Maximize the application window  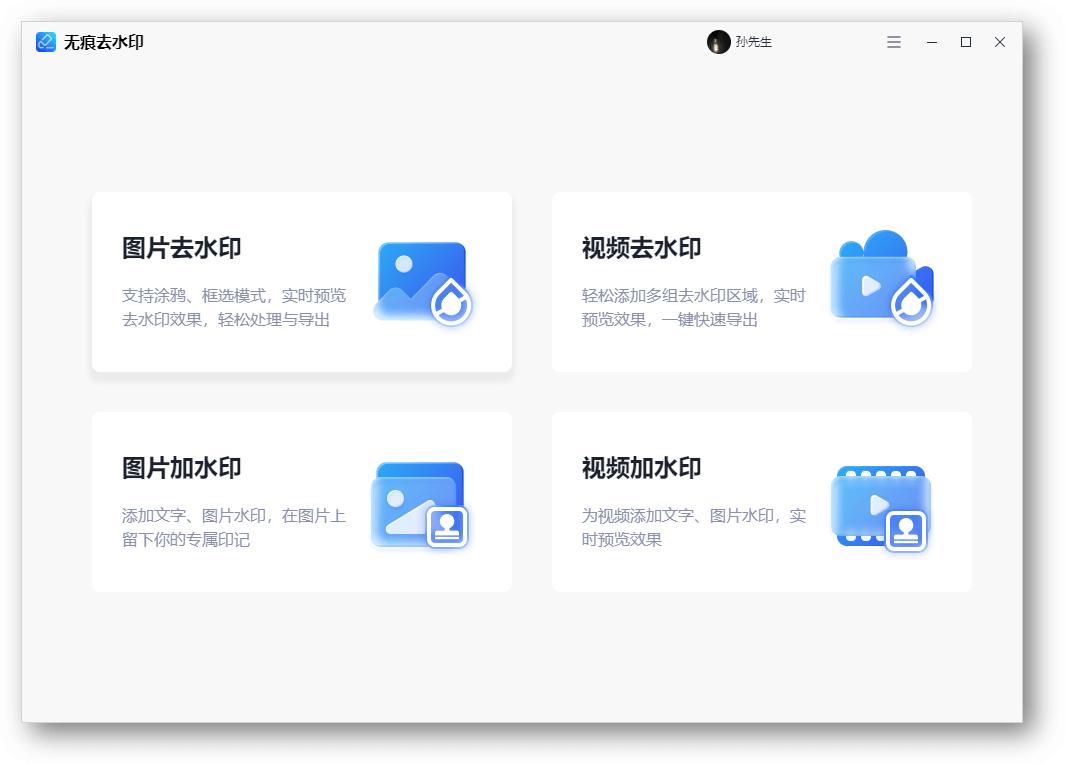pyautogui.click(x=964, y=43)
